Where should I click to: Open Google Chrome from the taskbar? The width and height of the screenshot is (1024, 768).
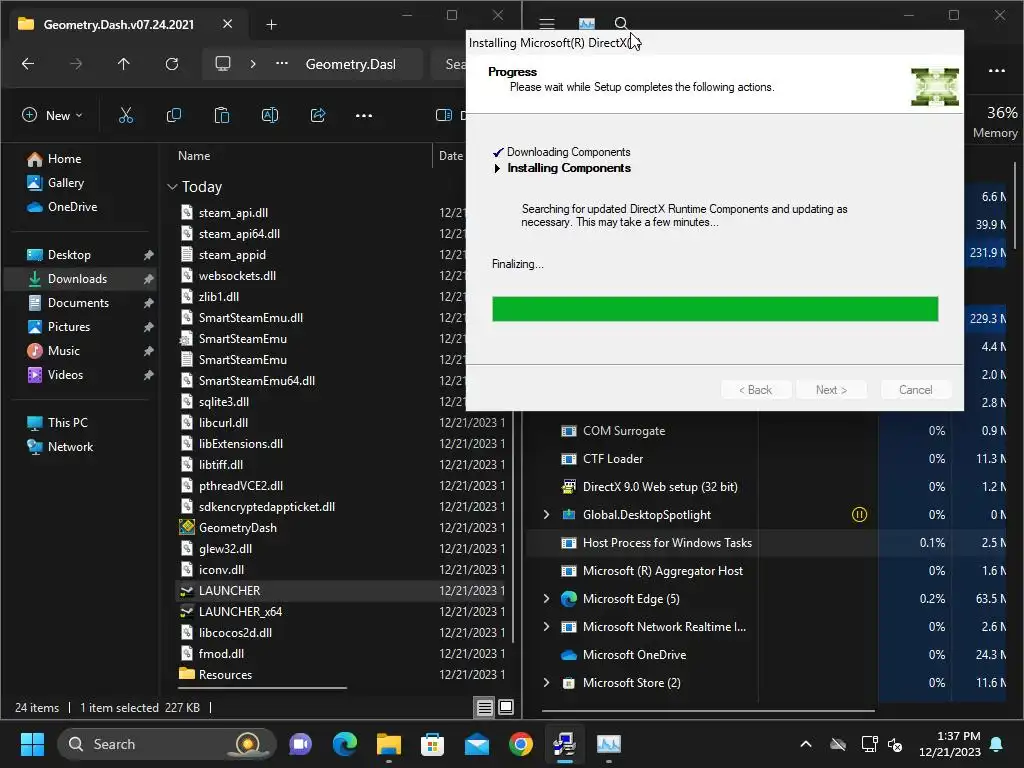coord(520,744)
